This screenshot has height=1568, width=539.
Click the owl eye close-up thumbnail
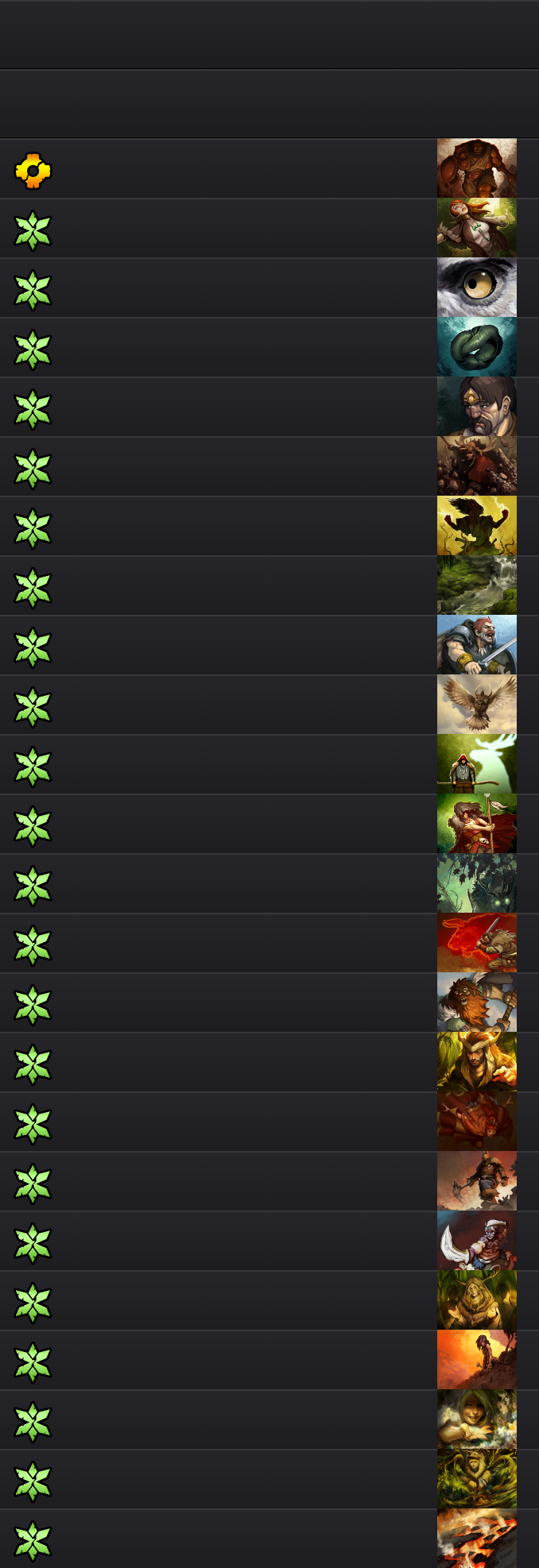(x=477, y=288)
